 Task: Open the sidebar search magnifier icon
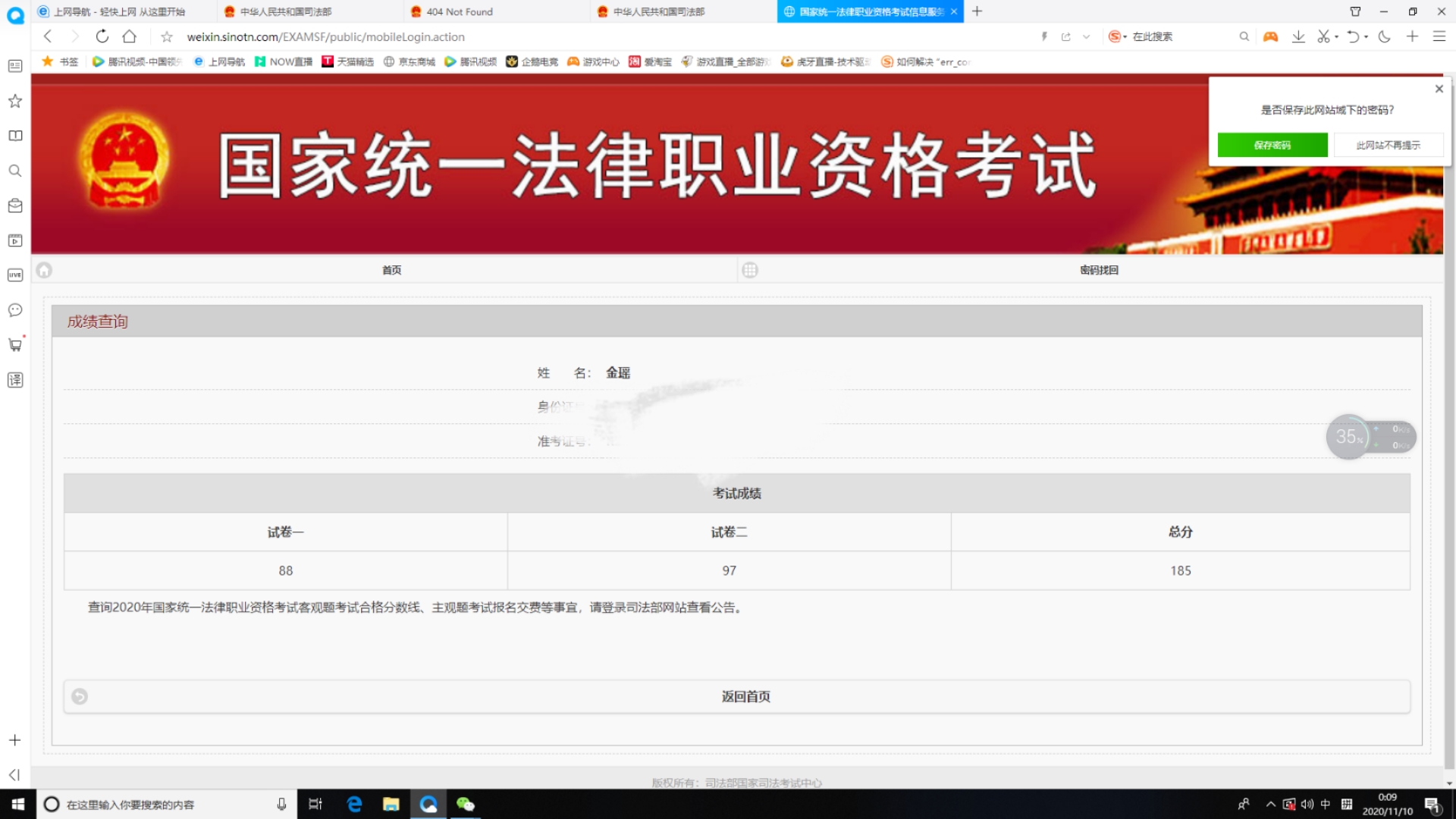[x=15, y=171]
